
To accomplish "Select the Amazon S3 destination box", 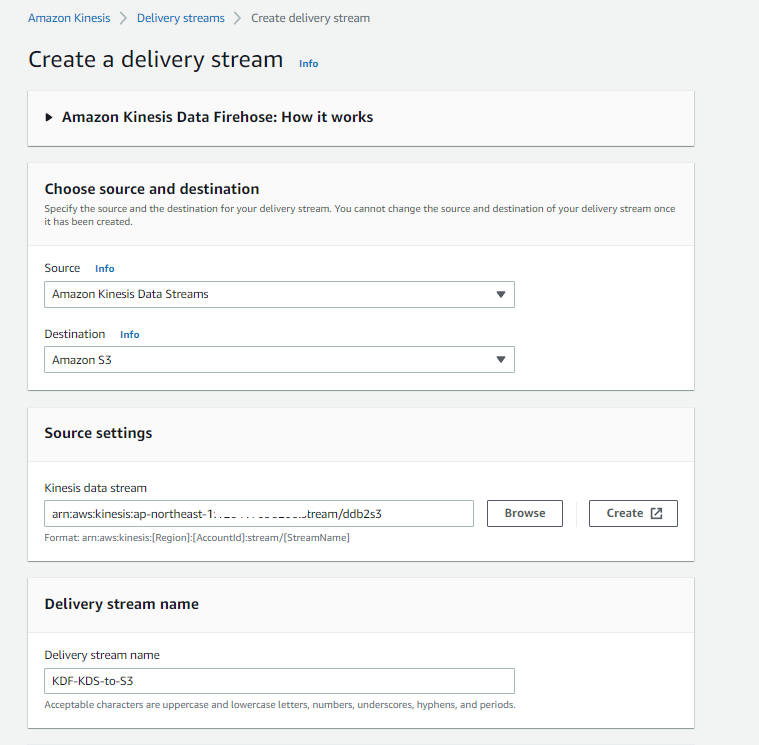I will click(x=270, y=359).
